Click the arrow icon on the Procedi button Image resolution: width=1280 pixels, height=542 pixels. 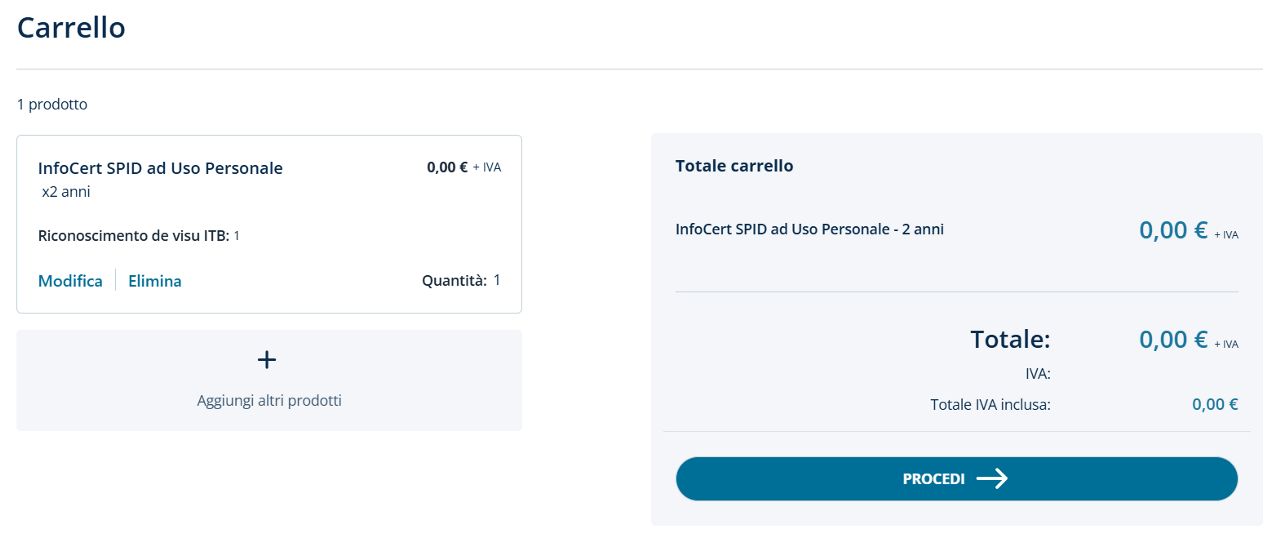[992, 479]
